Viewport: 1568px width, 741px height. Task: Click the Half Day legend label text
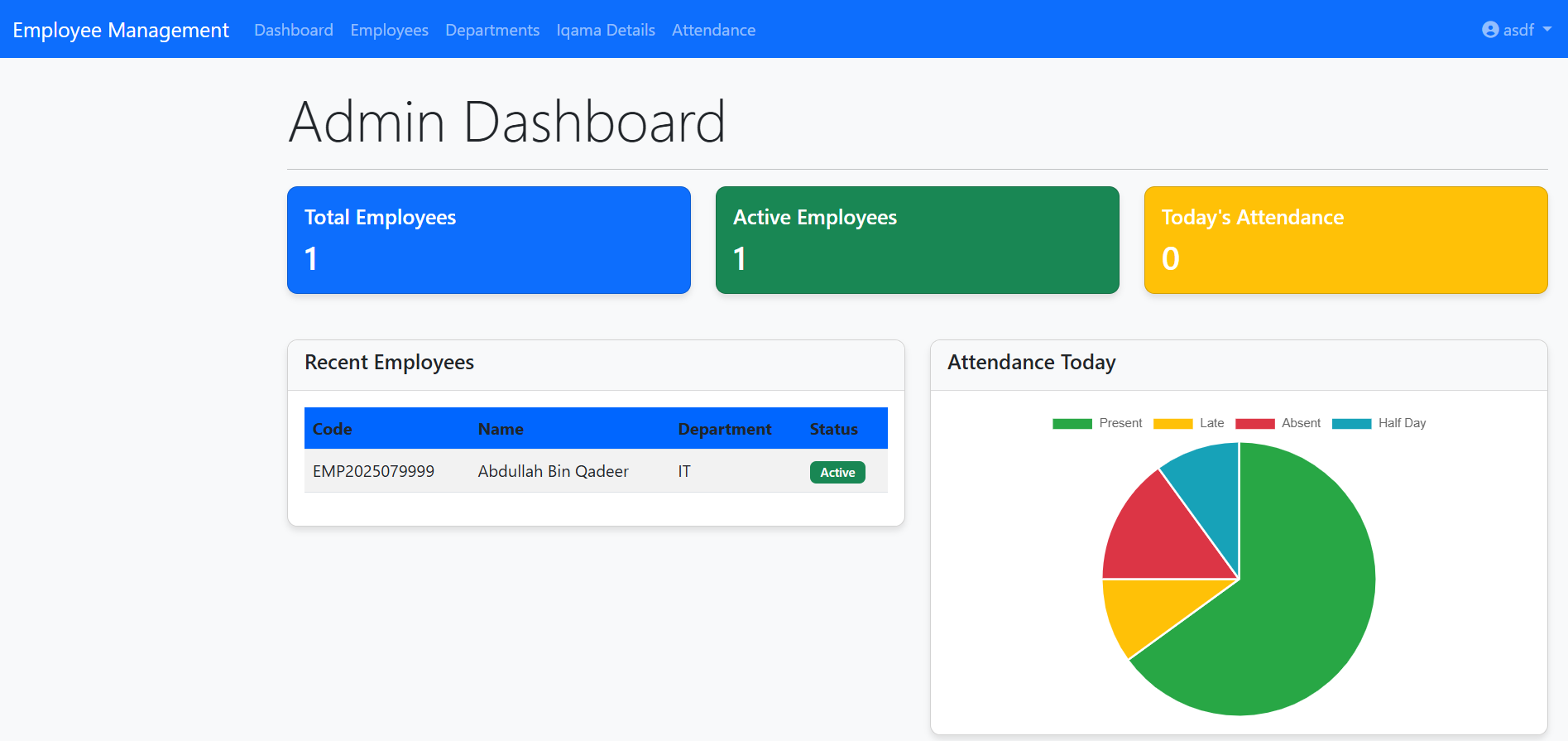1402,423
